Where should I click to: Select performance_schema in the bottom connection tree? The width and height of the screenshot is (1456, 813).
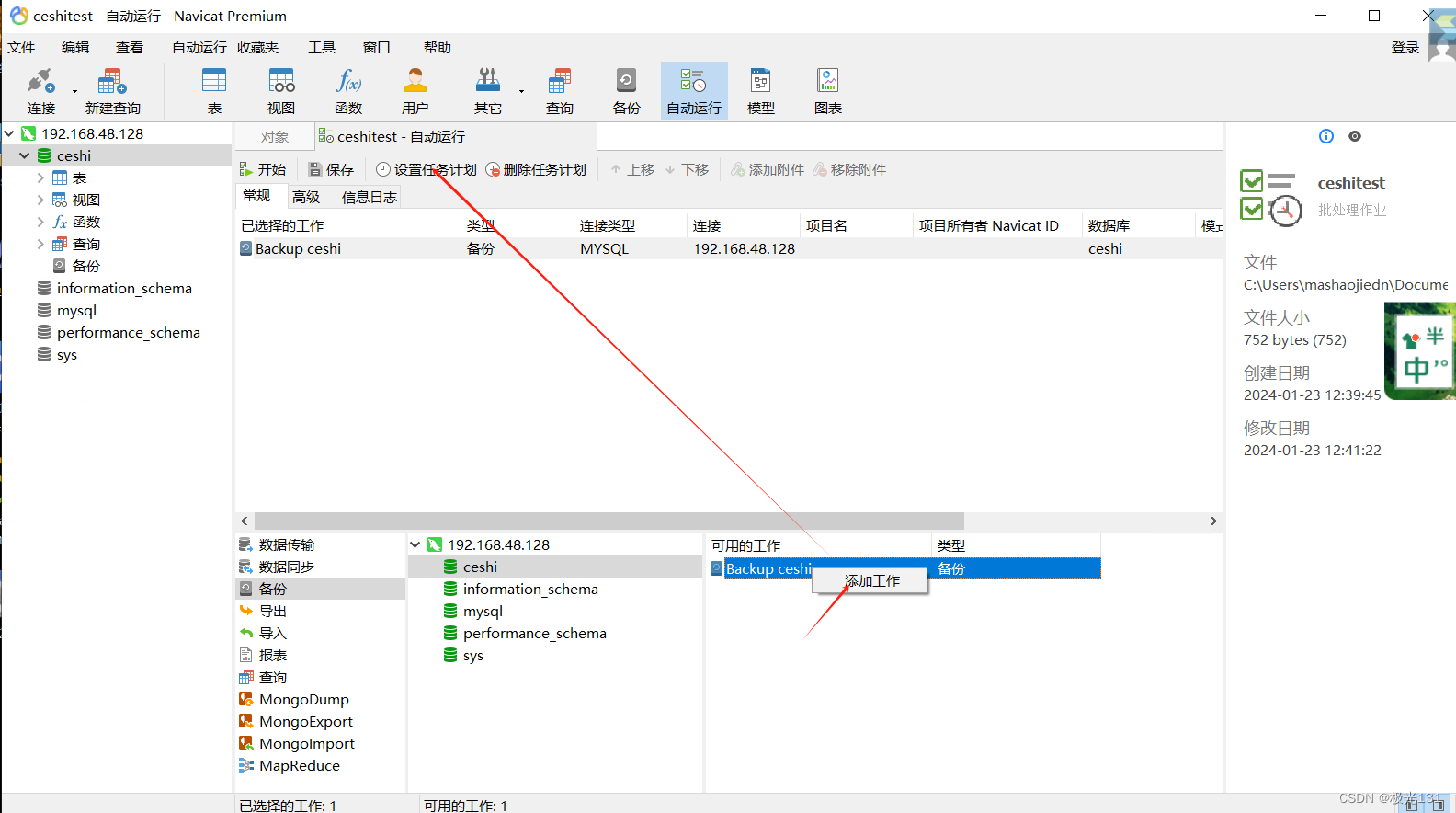point(535,633)
